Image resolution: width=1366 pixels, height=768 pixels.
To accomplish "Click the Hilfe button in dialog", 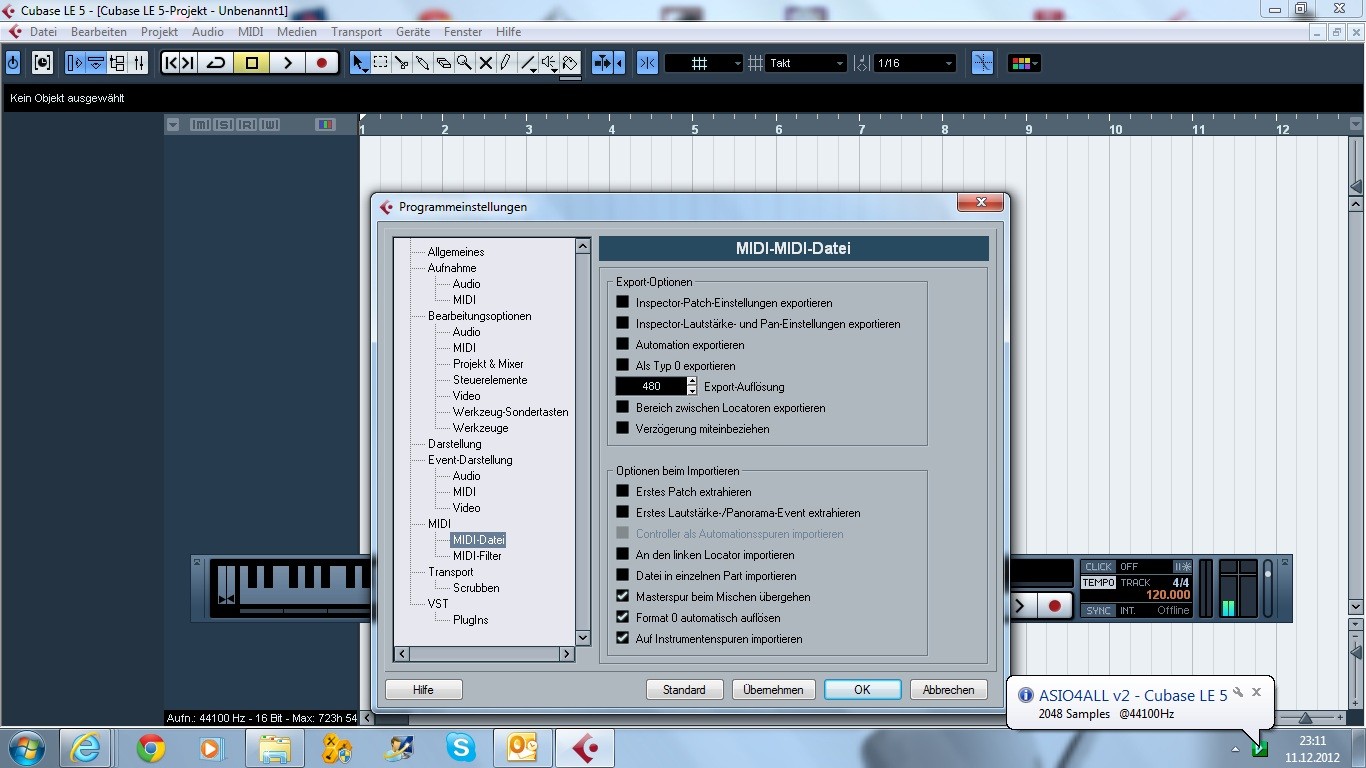I will click(423, 690).
